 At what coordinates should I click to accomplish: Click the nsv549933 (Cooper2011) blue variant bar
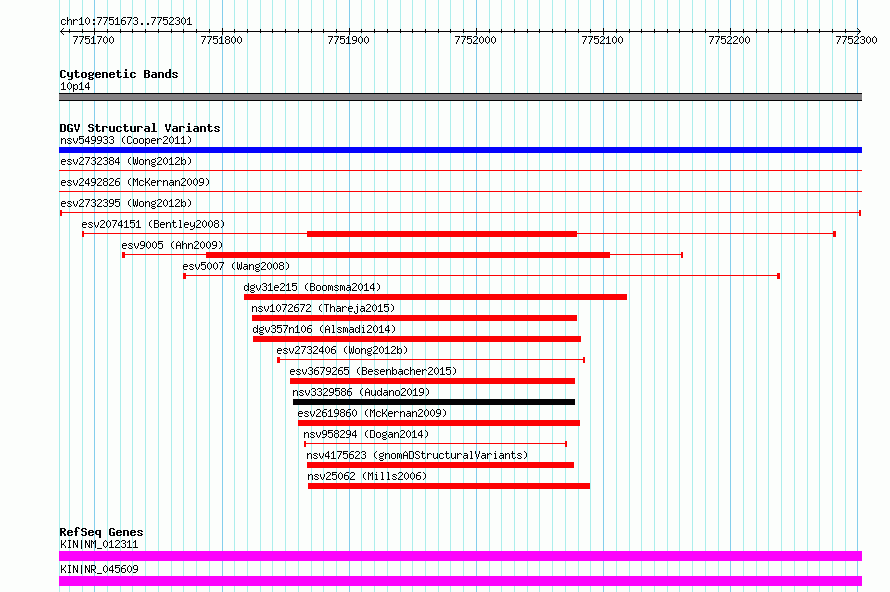(x=460, y=150)
